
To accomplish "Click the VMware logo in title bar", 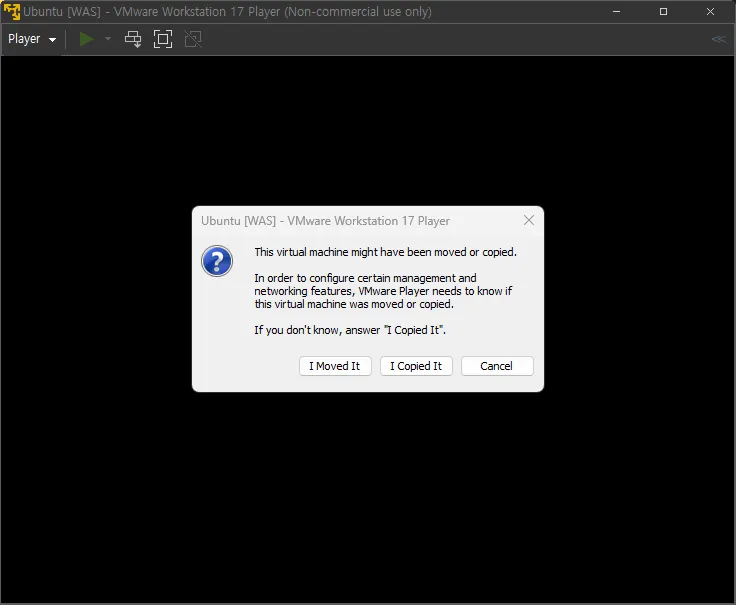I will pyautogui.click(x=12, y=12).
